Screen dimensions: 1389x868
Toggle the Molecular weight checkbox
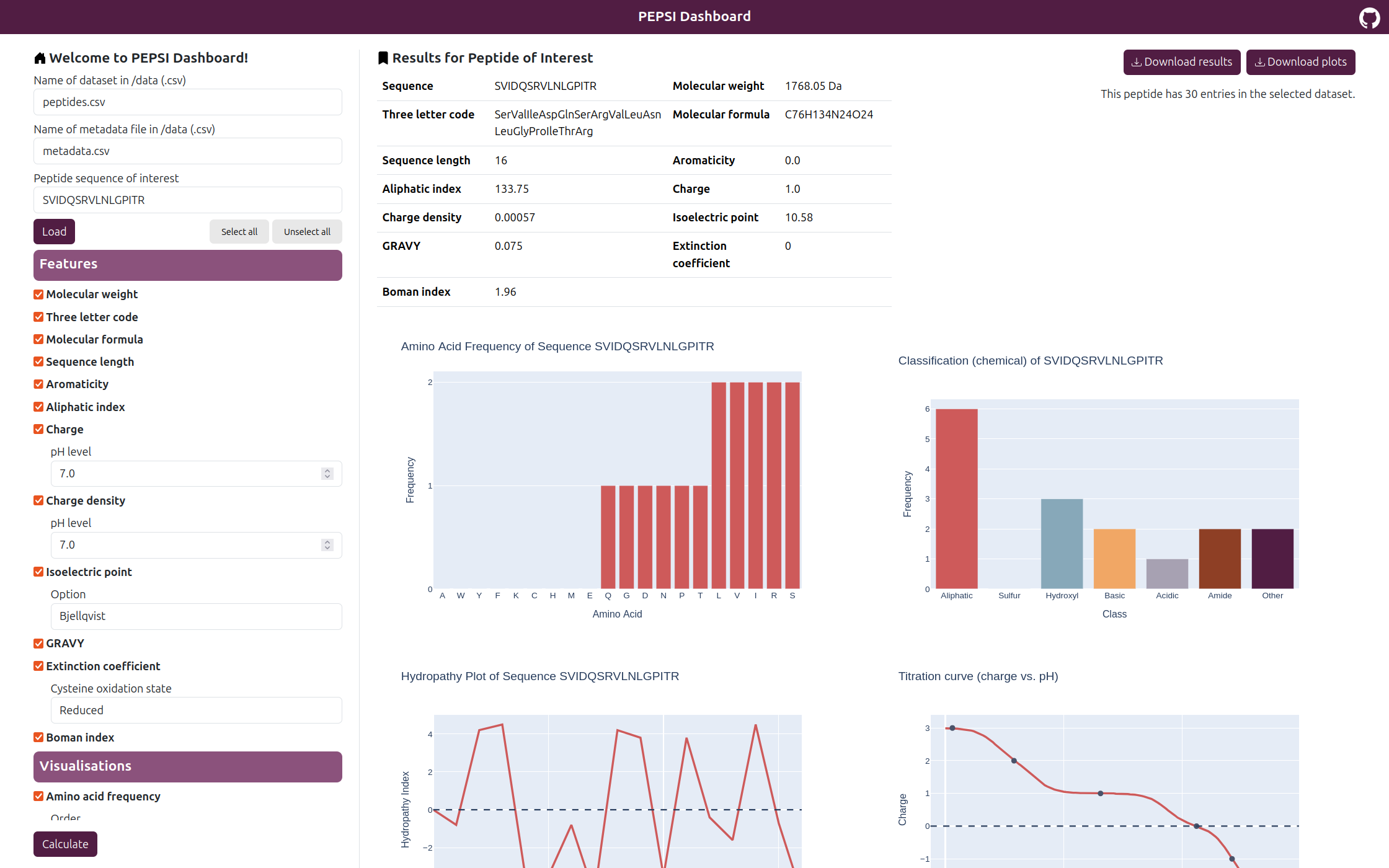38,294
